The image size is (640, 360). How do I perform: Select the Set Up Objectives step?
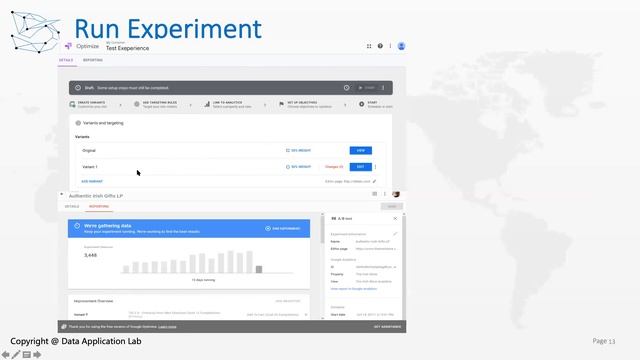(x=305, y=104)
